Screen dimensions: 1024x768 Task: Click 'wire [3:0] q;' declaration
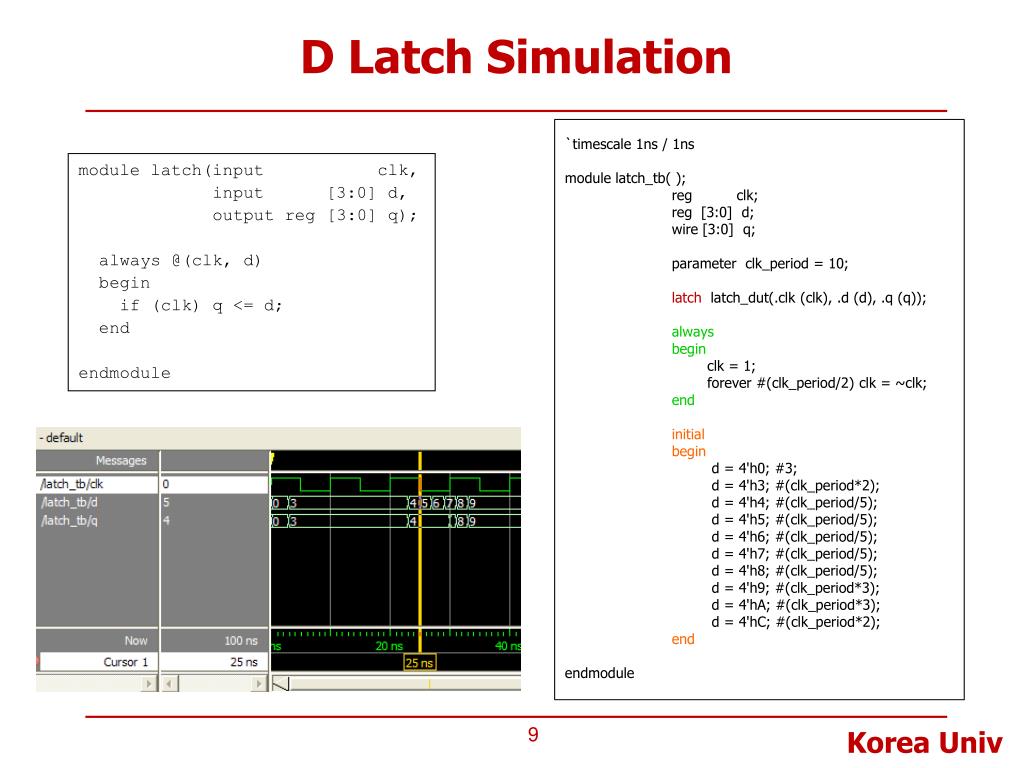pyautogui.click(x=713, y=230)
